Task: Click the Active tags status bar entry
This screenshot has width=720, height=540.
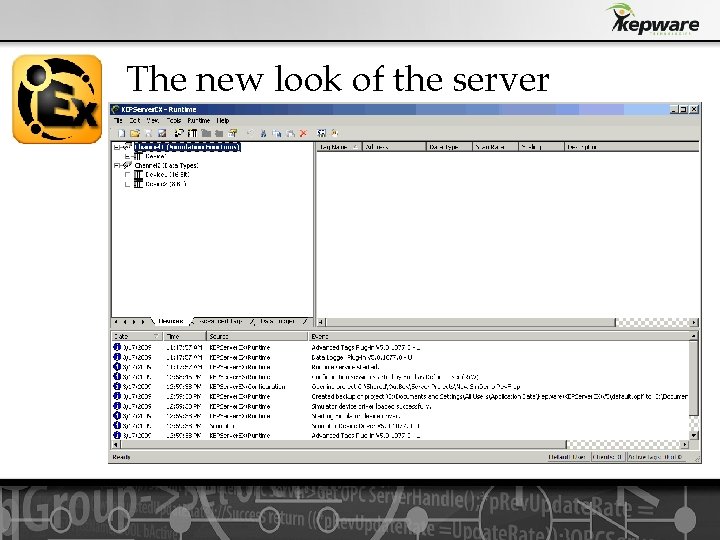Action: tap(655, 457)
